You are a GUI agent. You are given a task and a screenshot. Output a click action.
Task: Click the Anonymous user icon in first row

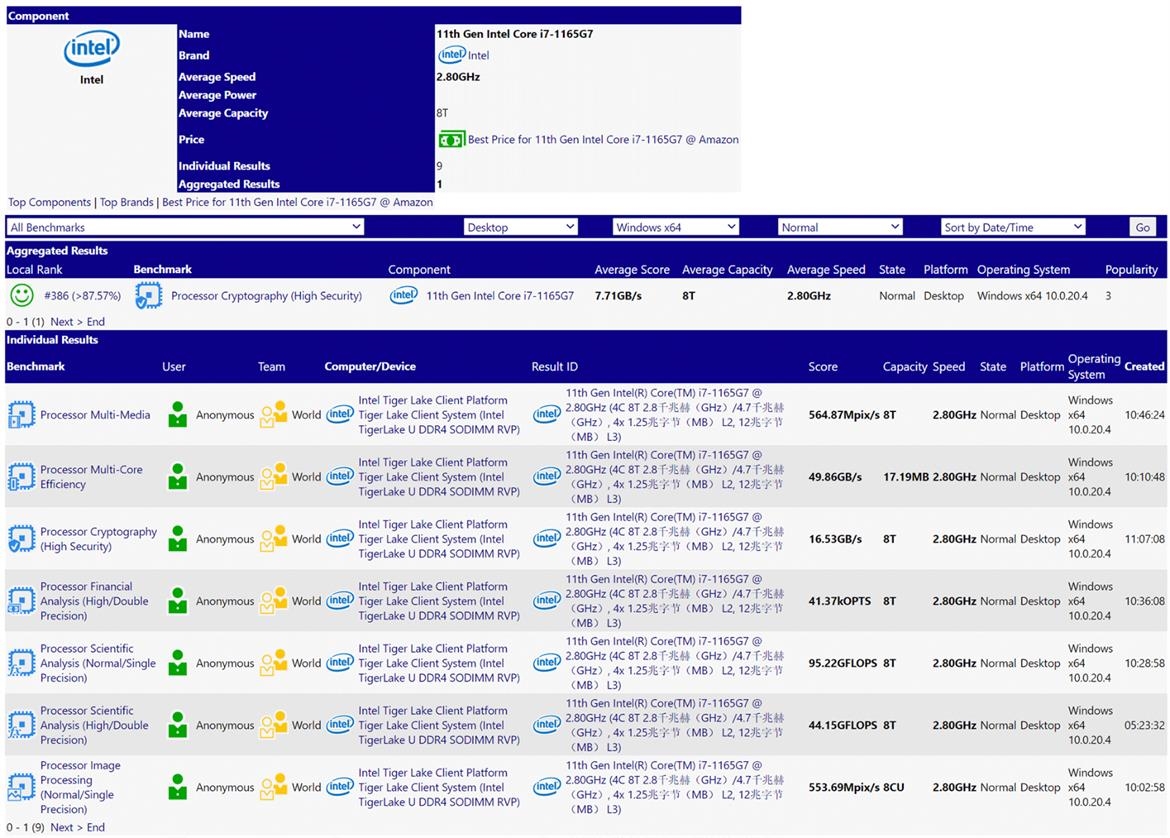coord(178,415)
